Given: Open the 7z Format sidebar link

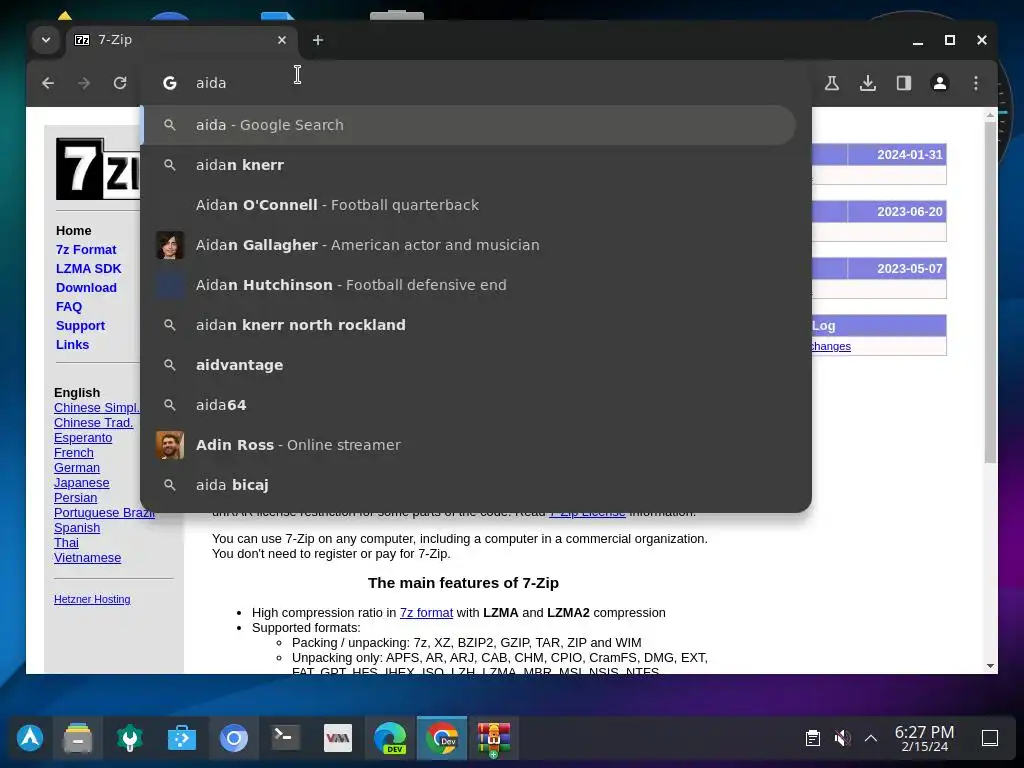Looking at the screenshot, I should (x=86, y=249).
